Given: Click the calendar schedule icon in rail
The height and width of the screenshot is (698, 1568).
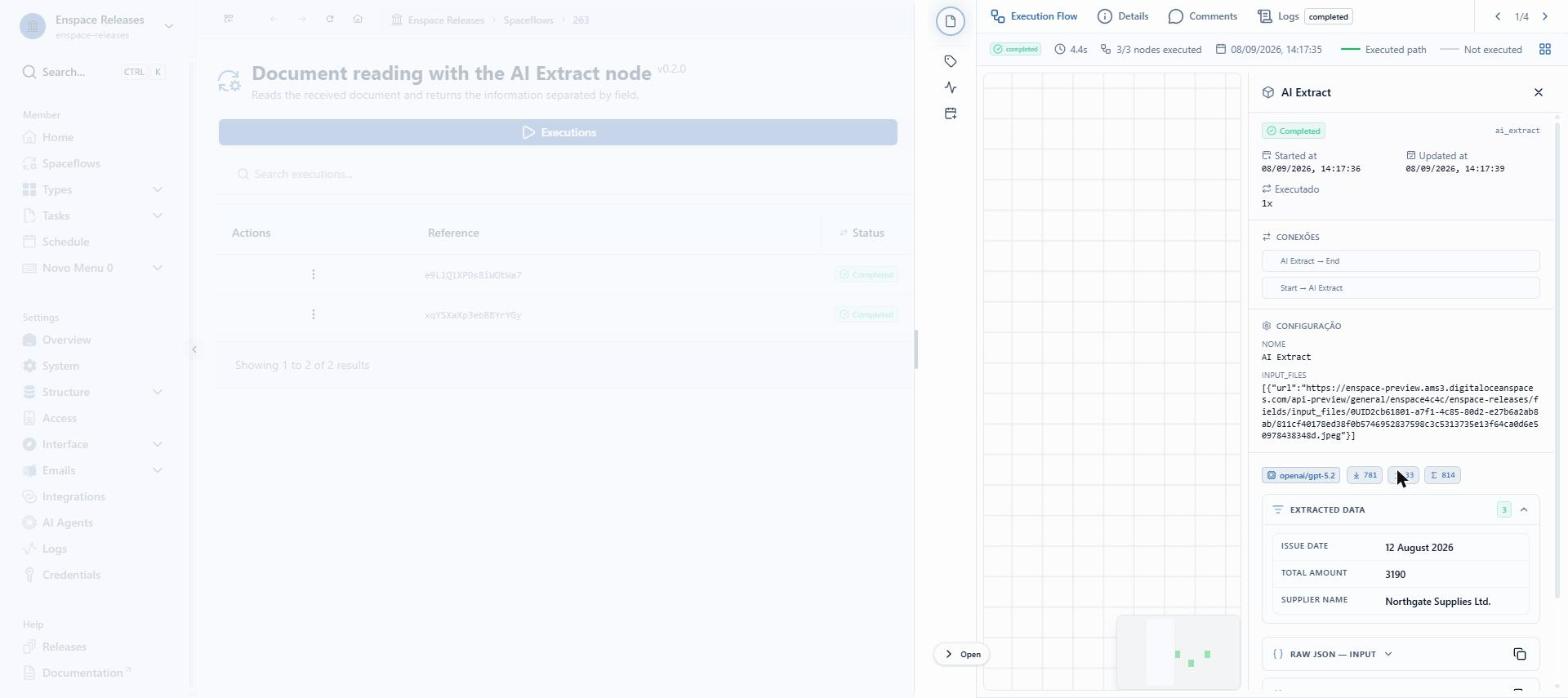Looking at the screenshot, I should coord(950,113).
